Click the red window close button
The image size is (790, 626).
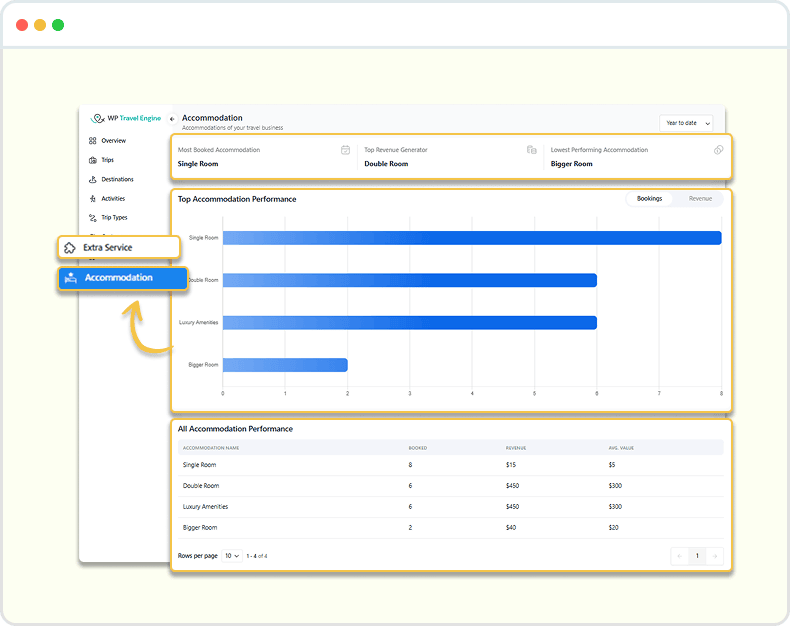click(x=22, y=25)
